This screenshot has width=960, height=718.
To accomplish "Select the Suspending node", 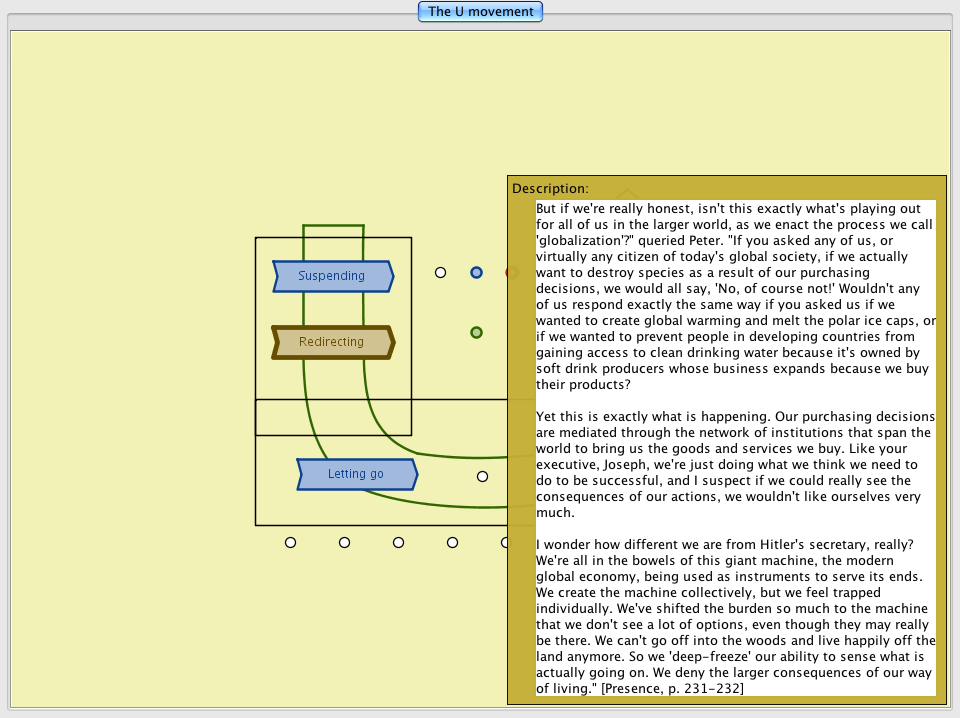I will tap(332, 276).
